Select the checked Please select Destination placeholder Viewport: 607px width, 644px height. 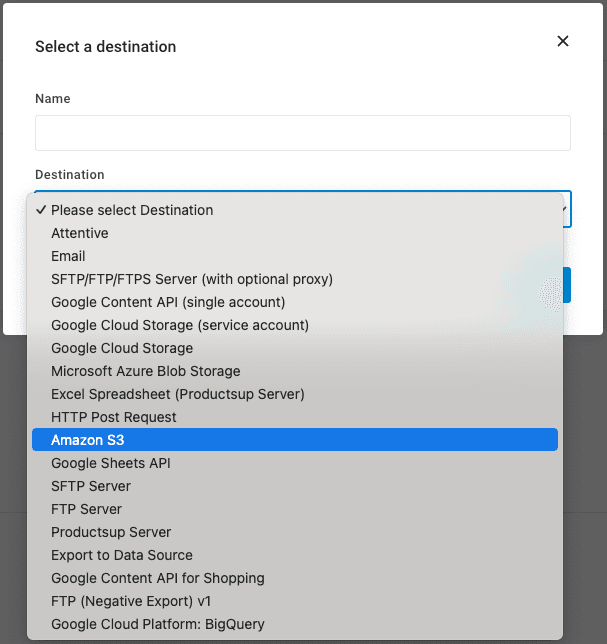click(132, 210)
